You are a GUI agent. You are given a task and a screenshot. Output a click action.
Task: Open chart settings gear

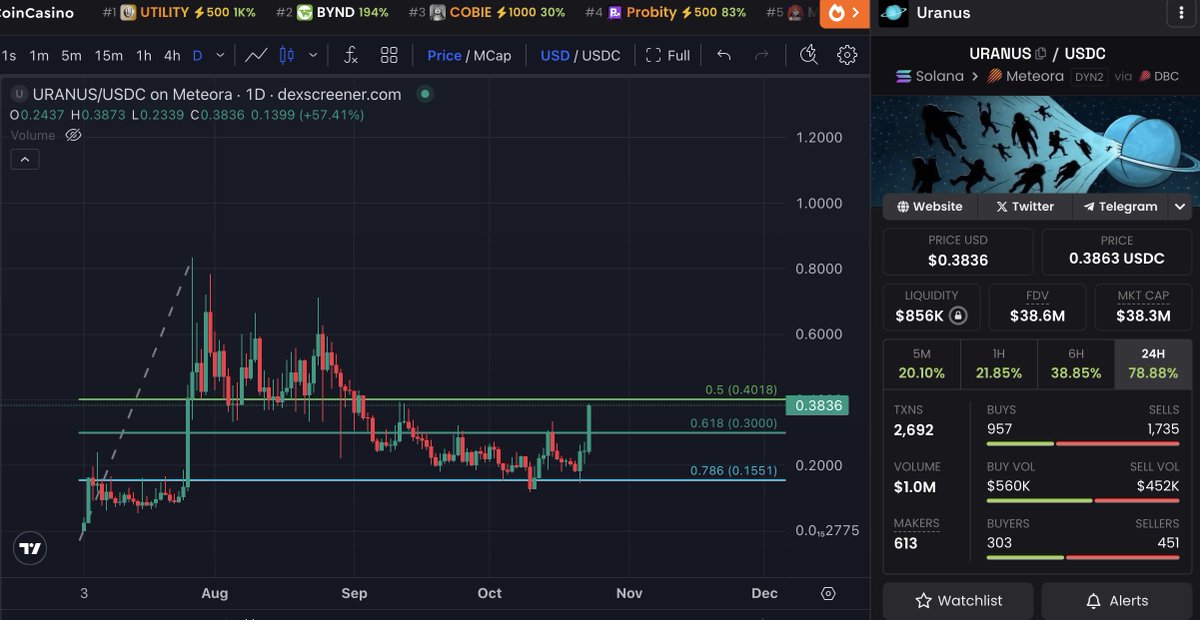[x=847, y=55]
